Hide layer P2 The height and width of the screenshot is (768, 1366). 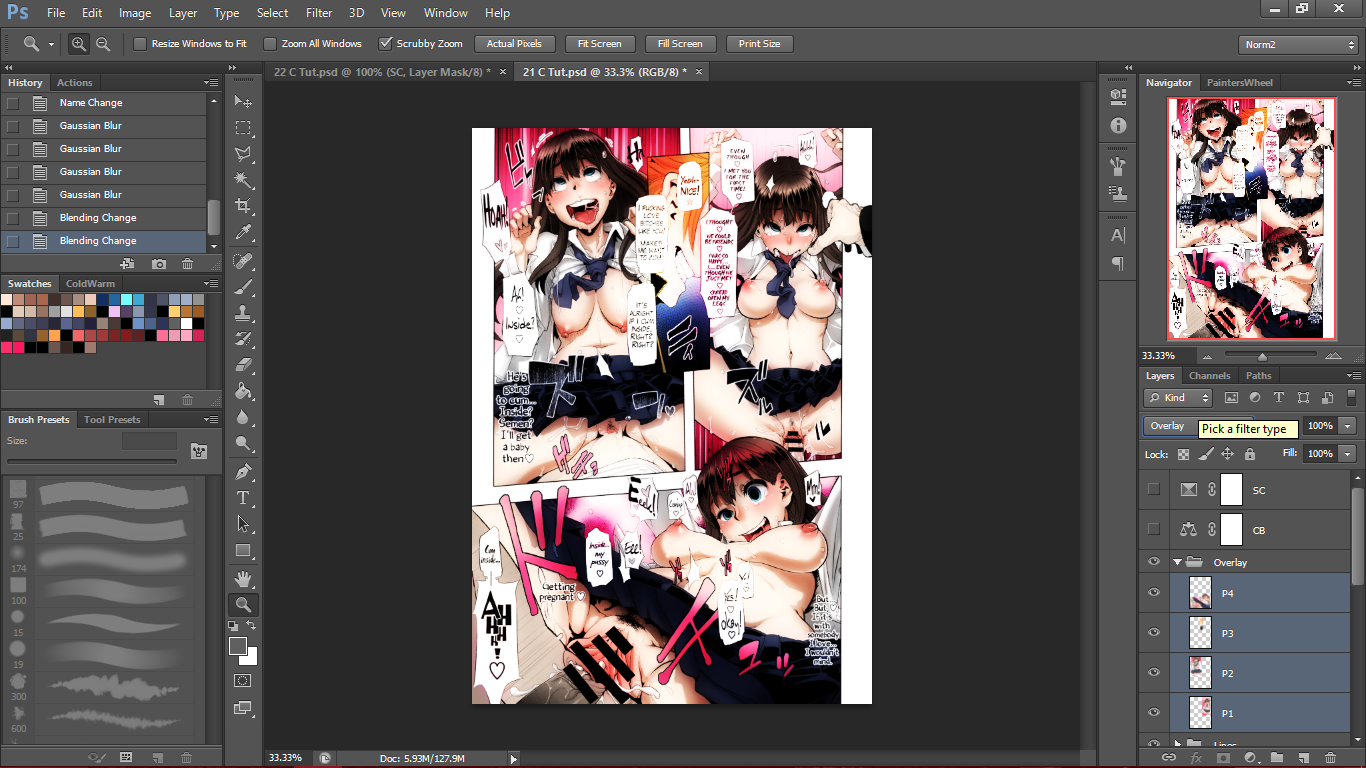click(x=1154, y=673)
